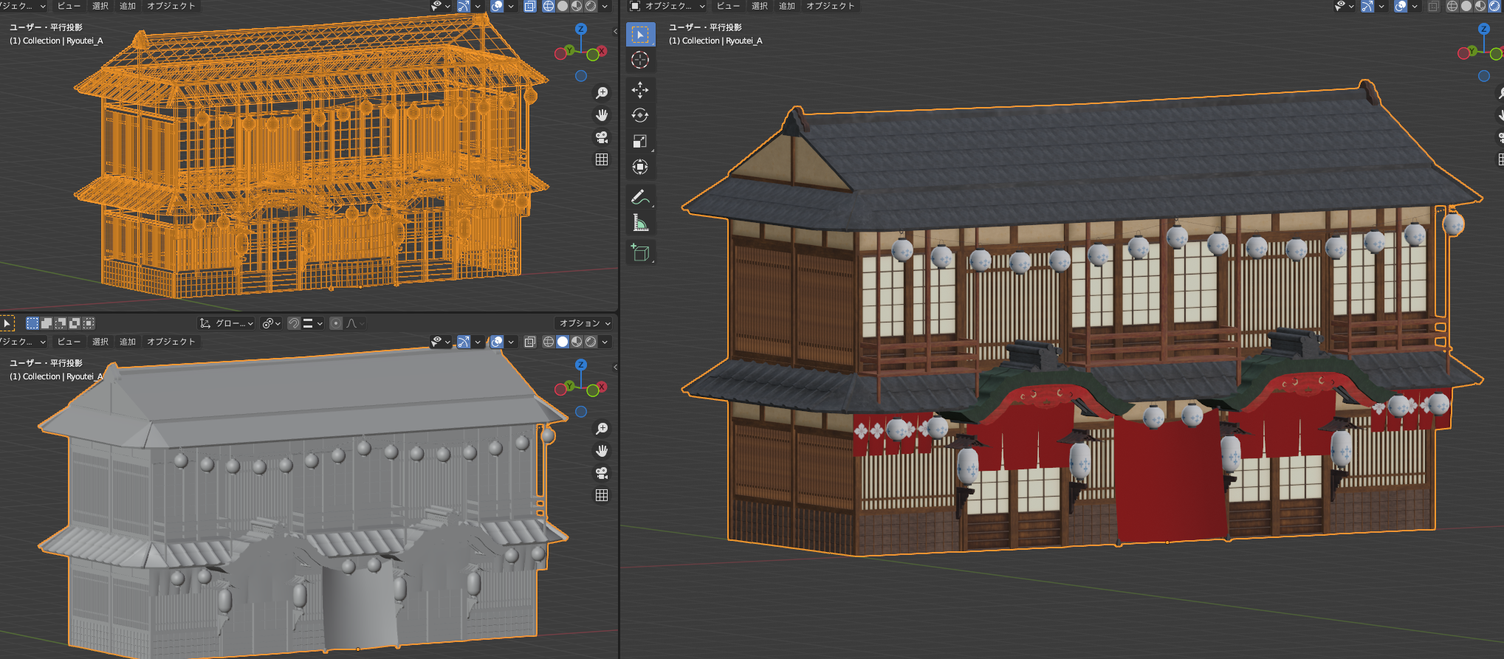Expand sidebar arrow in bottom-left viewport
1504x659 pixels.
(615, 366)
